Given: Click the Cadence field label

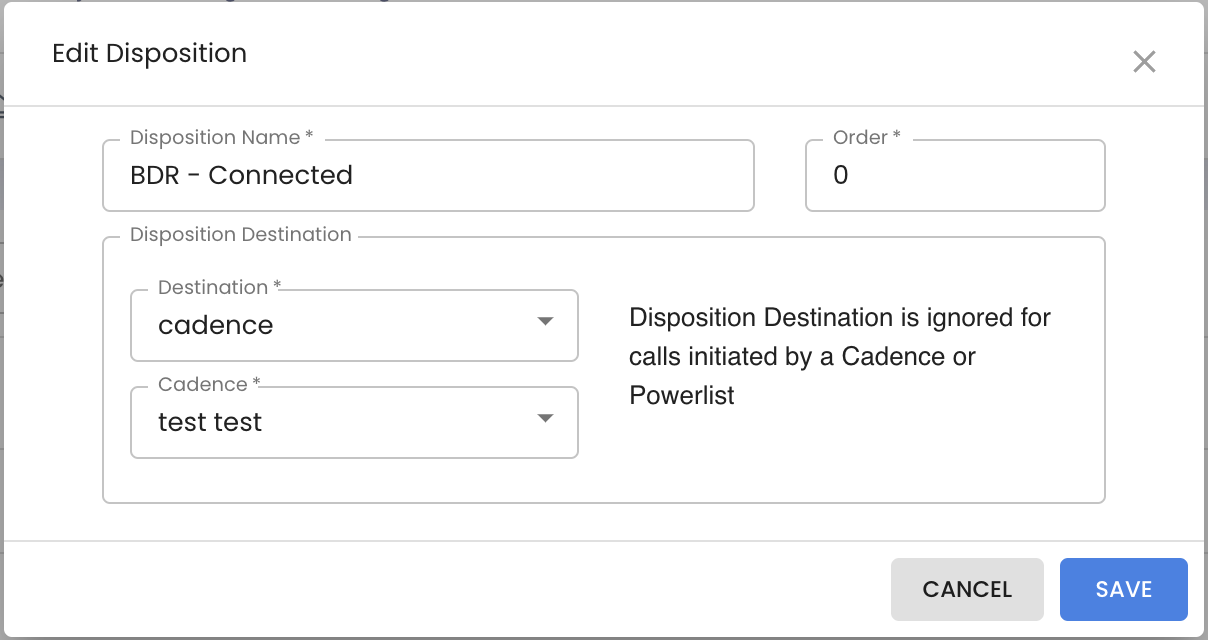Looking at the screenshot, I should click(210, 384).
